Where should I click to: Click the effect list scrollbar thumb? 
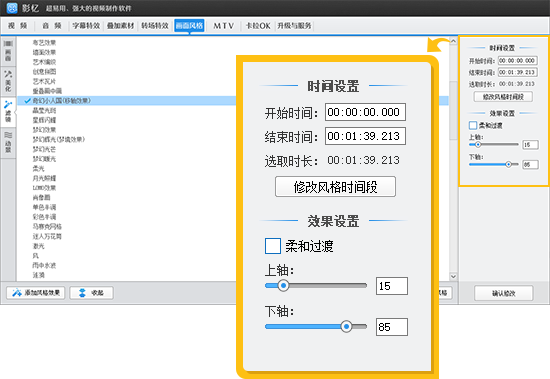[x=453, y=110]
